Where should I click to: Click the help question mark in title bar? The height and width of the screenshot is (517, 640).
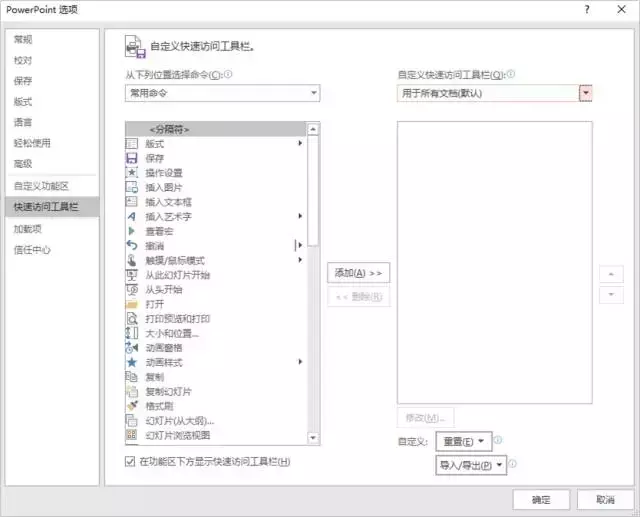(x=587, y=9)
